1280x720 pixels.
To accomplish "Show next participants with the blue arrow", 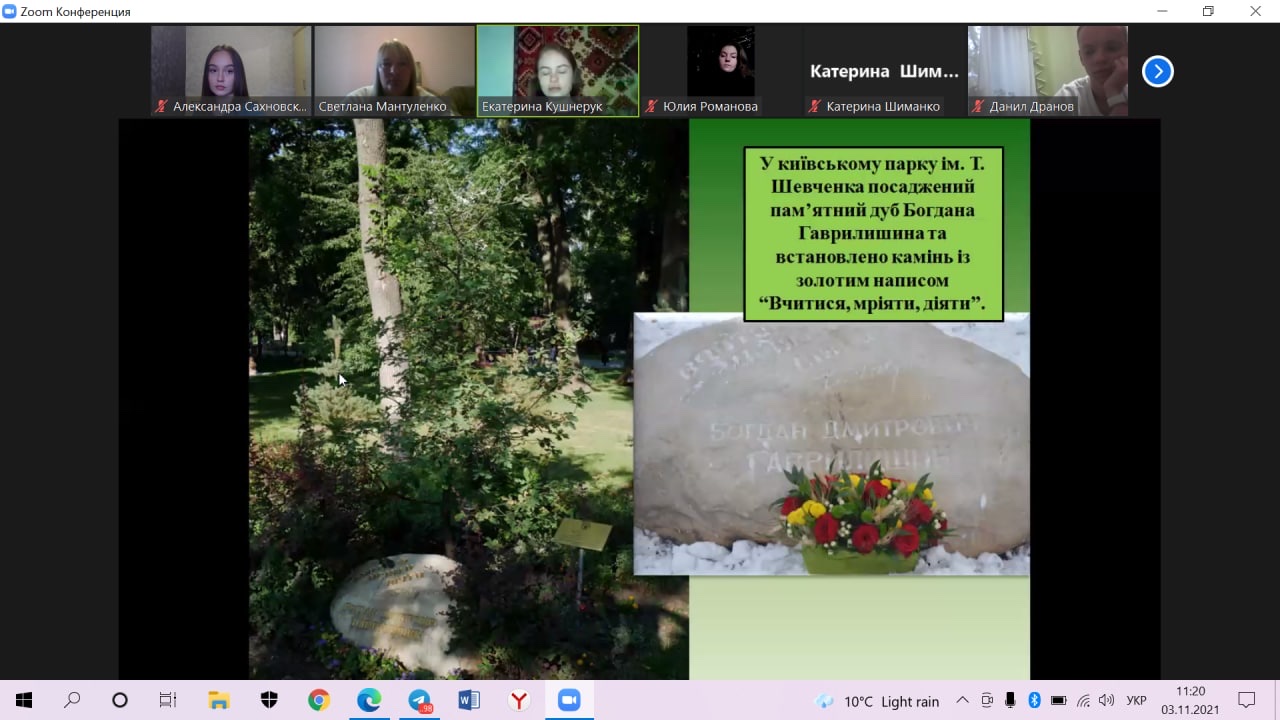I will coord(1157,71).
